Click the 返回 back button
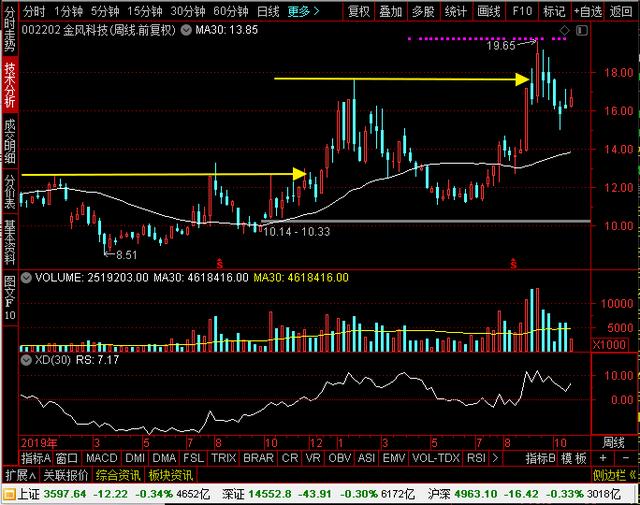 (x=622, y=12)
